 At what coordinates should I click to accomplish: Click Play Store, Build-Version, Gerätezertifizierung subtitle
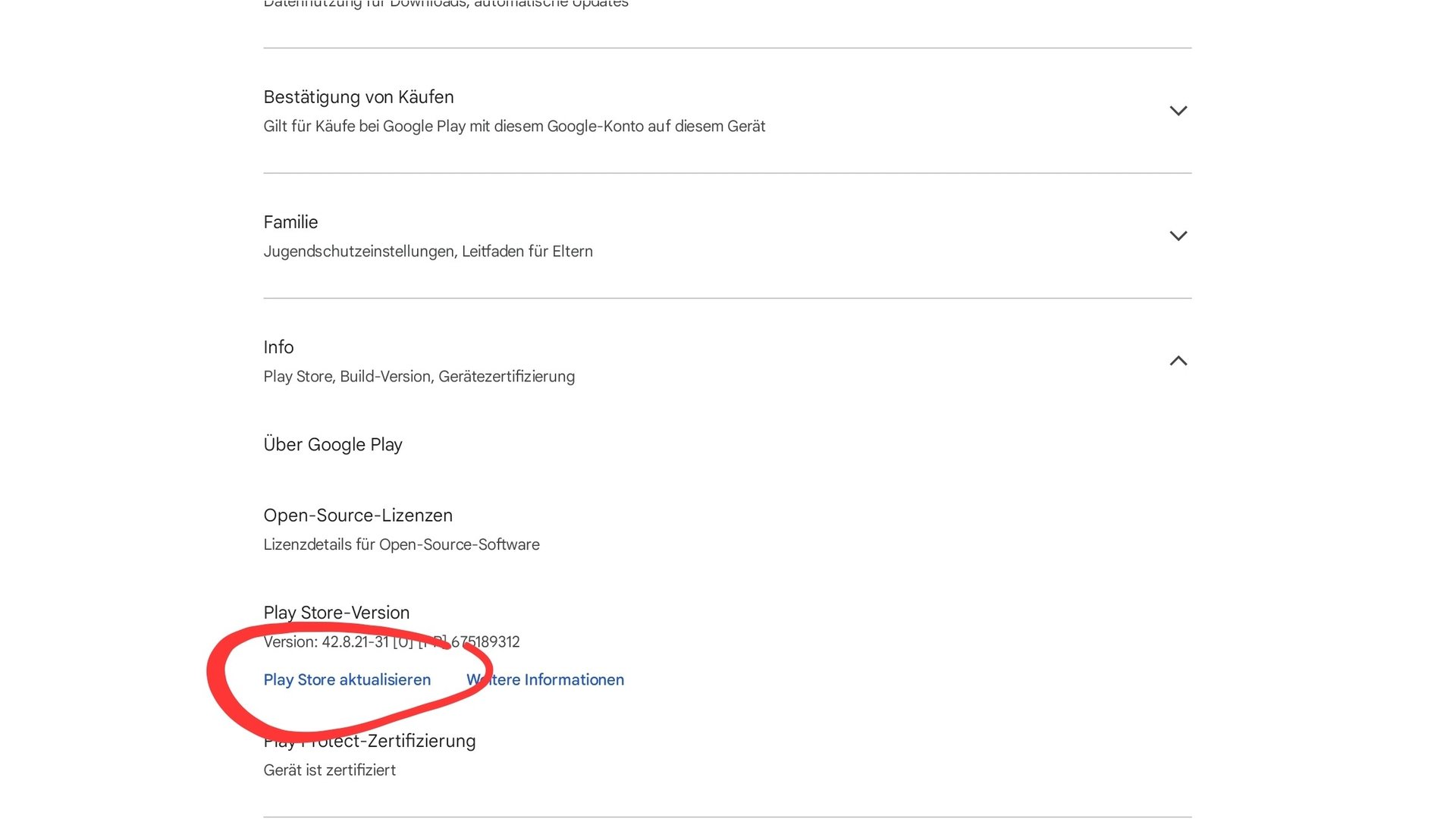click(x=419, y=376)
